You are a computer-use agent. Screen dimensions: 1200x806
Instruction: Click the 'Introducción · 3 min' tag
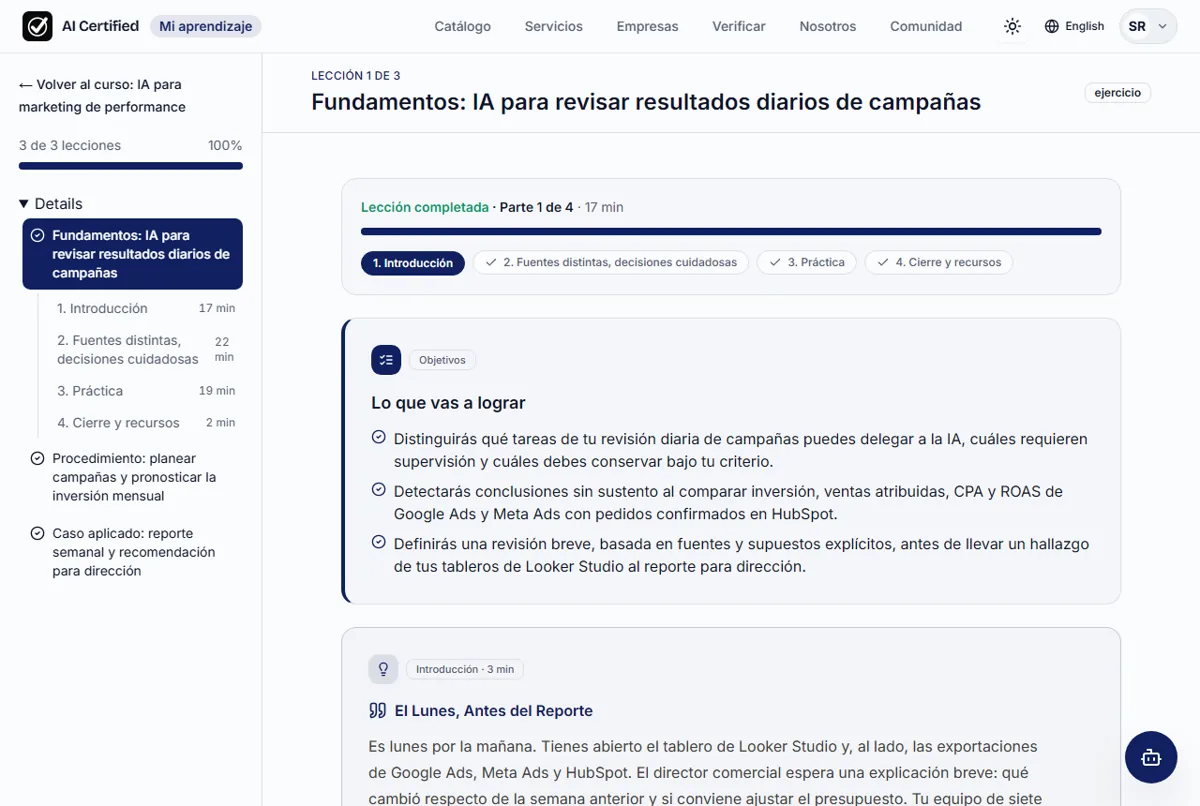coord(465,669)
